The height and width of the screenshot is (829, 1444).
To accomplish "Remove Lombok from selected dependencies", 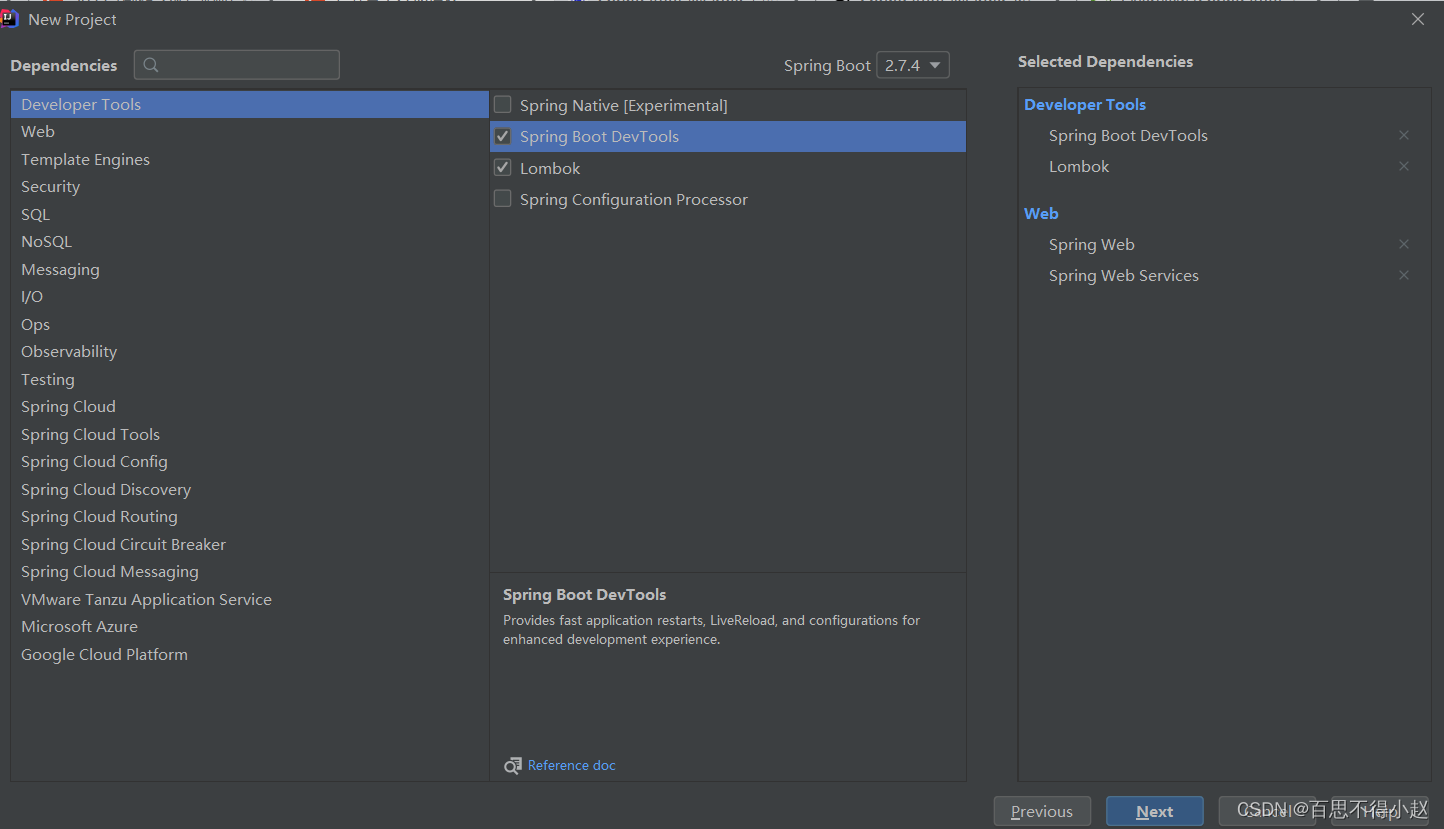I will tap(1404, 166).
